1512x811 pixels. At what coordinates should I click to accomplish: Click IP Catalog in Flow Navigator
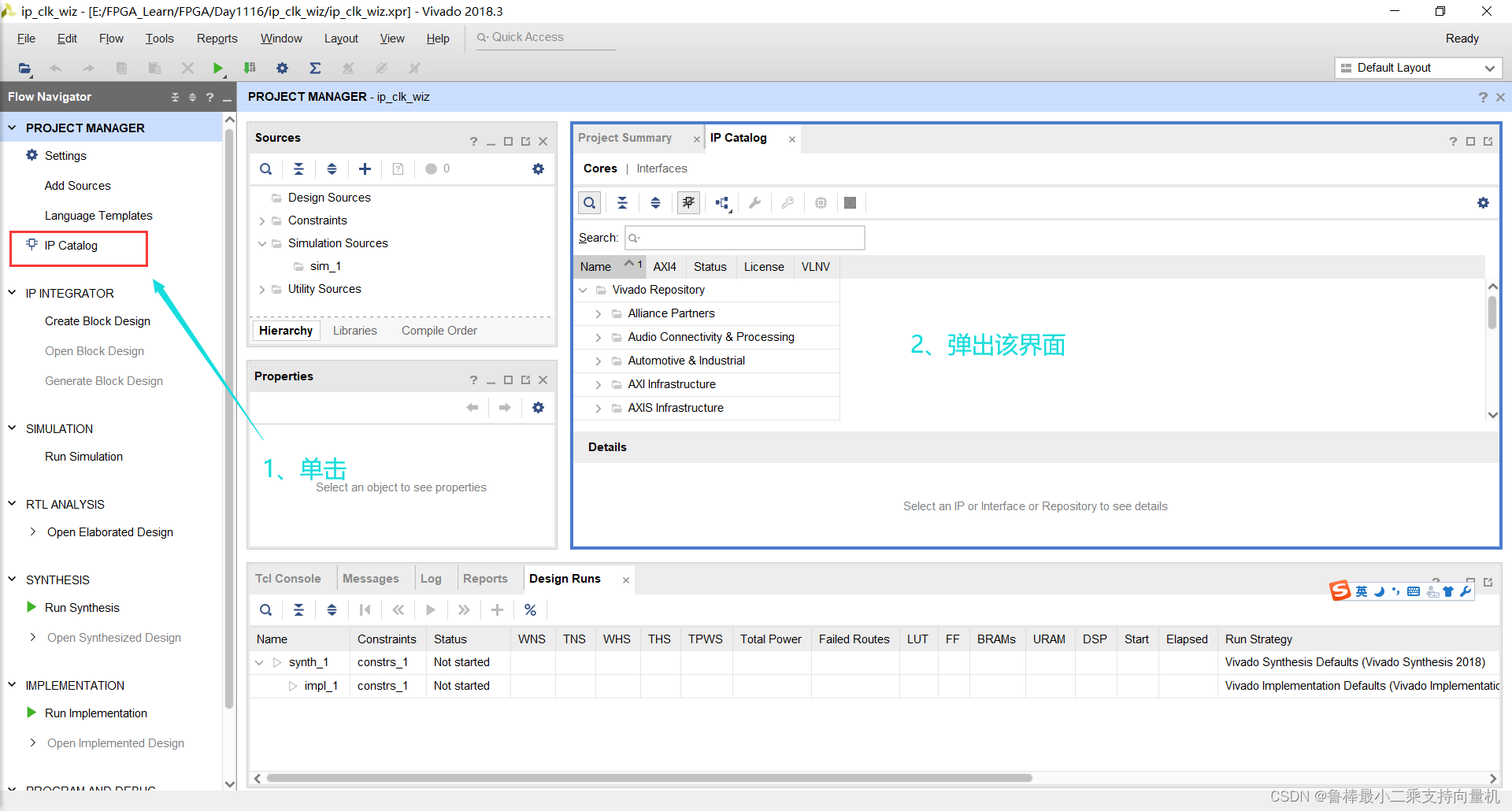click(x=71, y=246)
